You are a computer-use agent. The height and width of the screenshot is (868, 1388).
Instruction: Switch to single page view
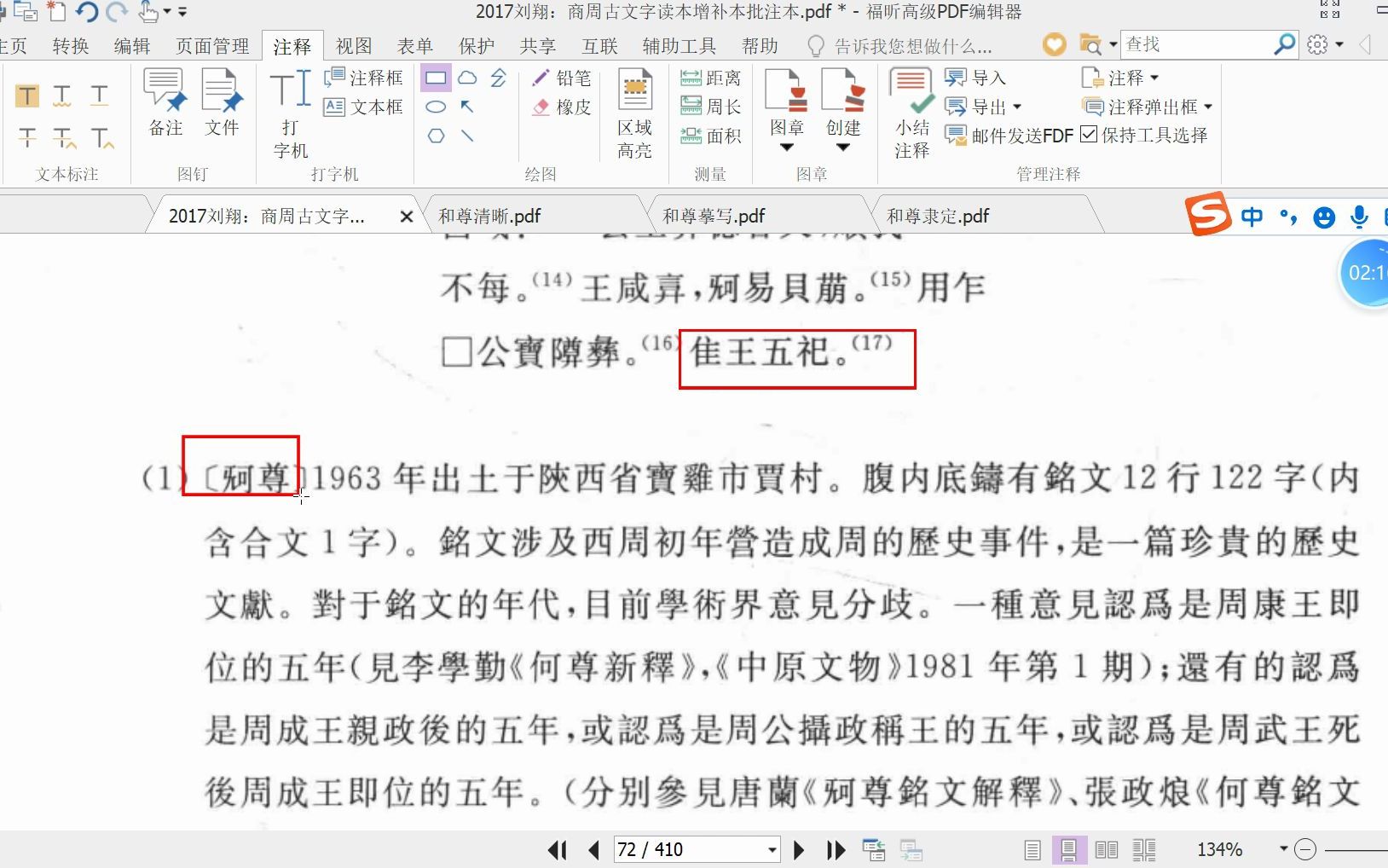pyautogui.click(x=1032, y=850)
